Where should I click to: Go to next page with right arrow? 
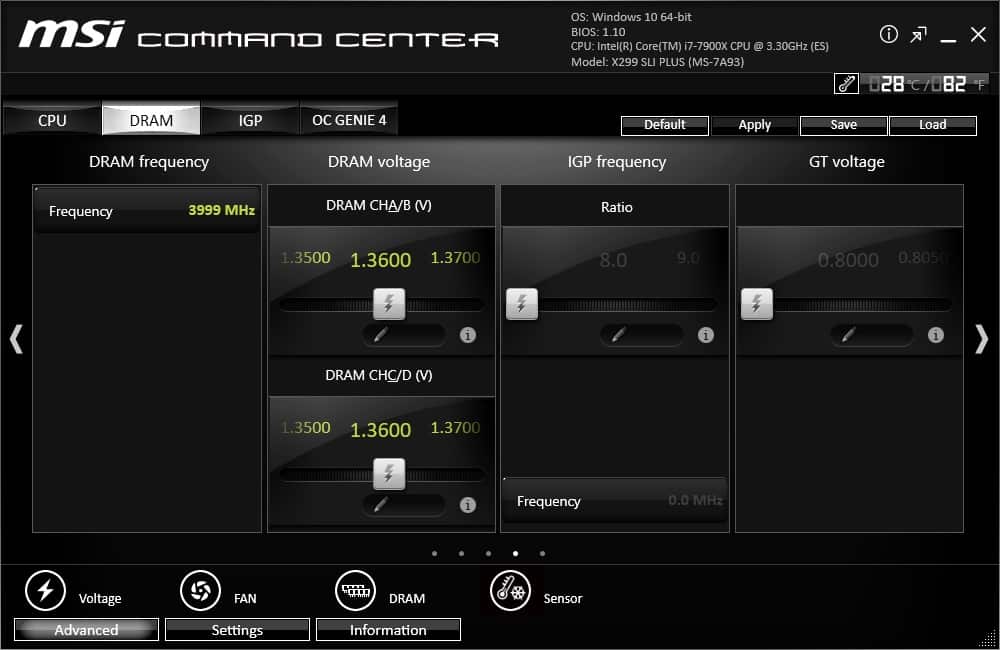tap(982, 339)
